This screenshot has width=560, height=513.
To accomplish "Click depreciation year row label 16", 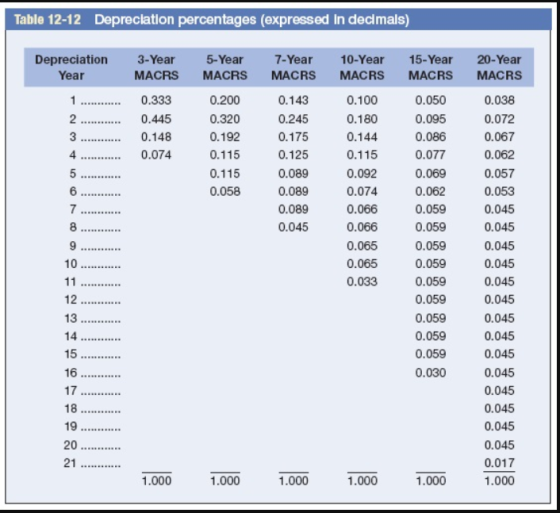I will (x=70, y=373).
